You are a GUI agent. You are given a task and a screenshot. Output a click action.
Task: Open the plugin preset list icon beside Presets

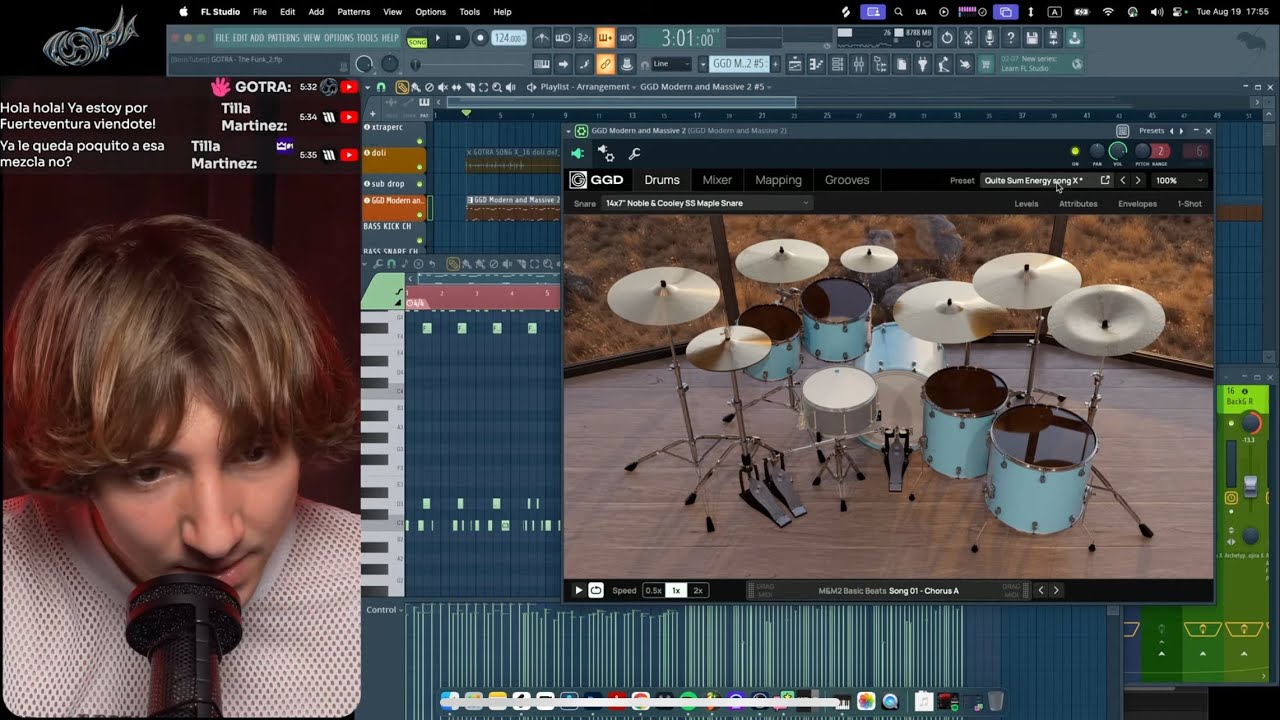tap(1122, 131)
